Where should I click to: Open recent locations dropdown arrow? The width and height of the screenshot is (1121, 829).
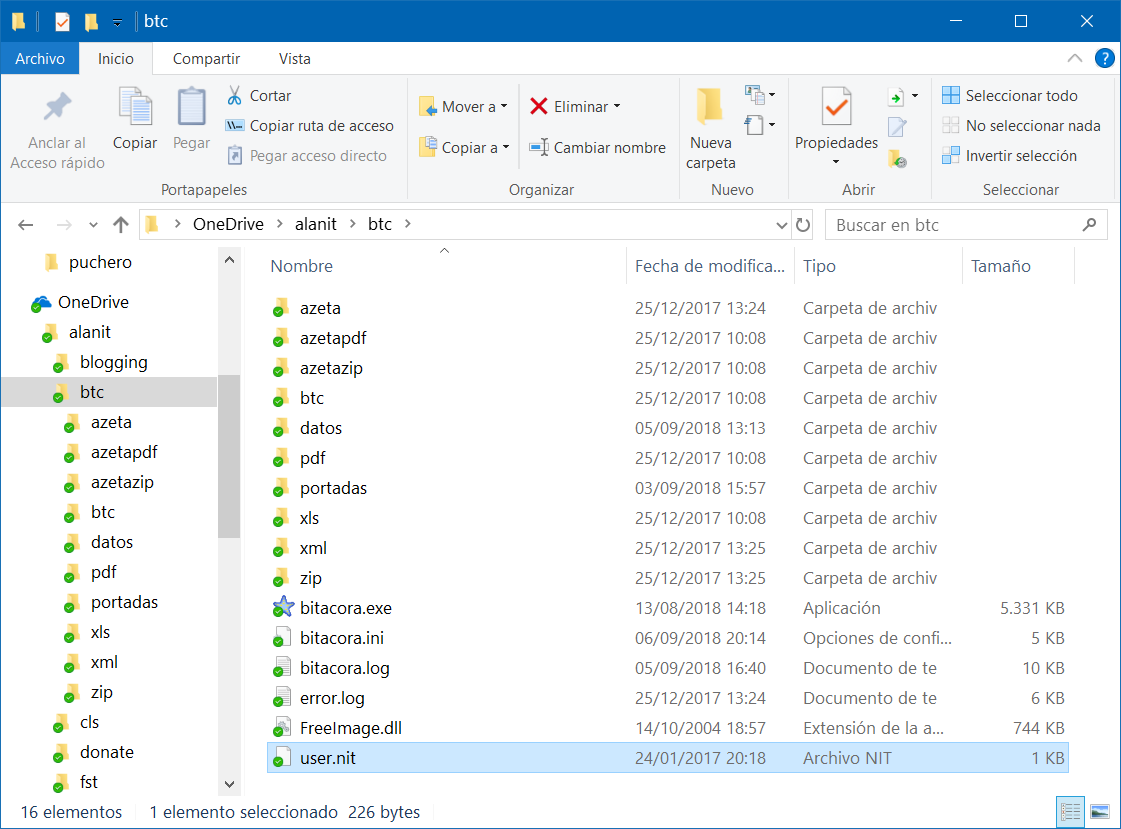[93, 225]
